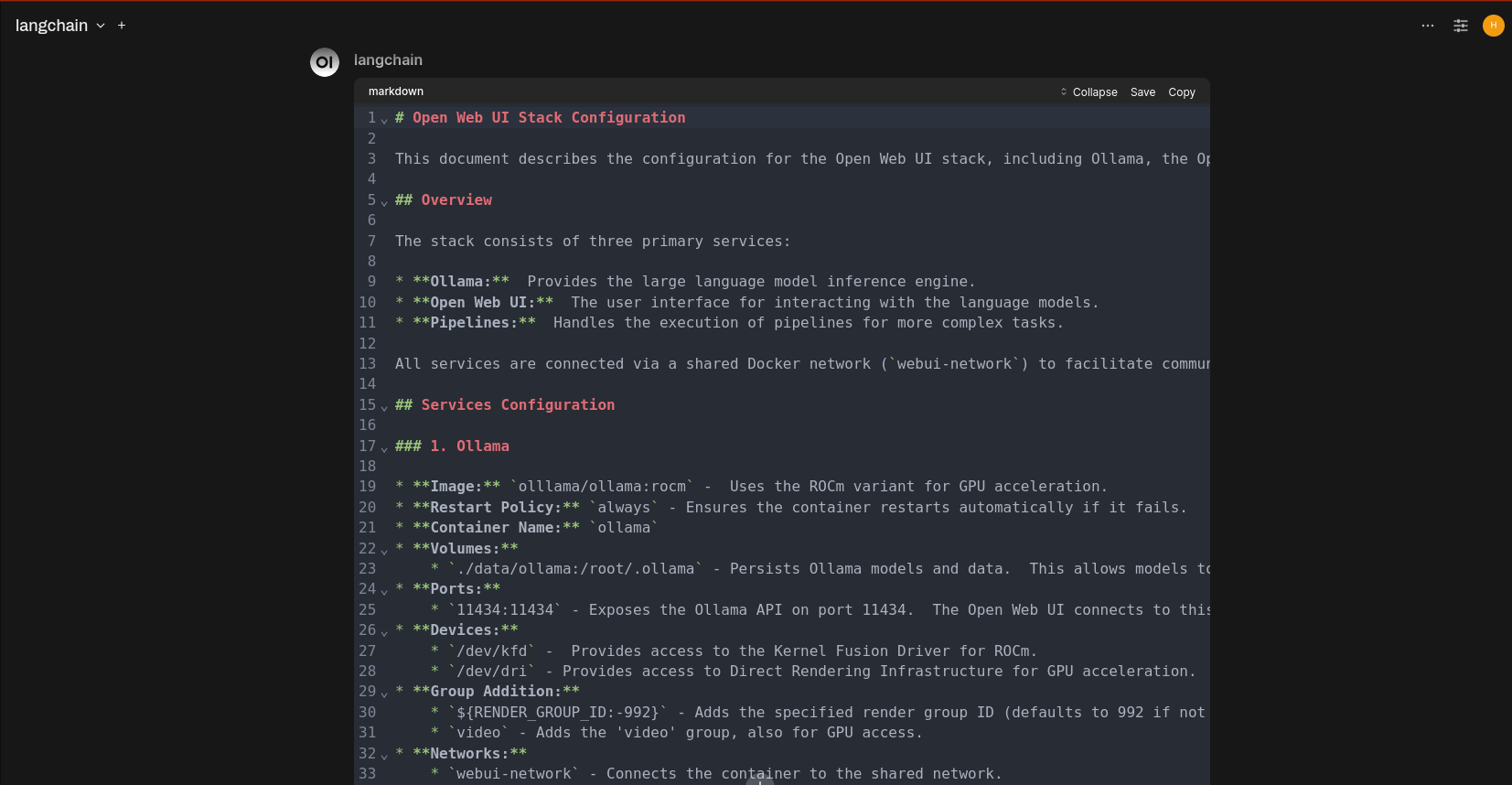Save the markdown code block

[x=1142, y=92]
